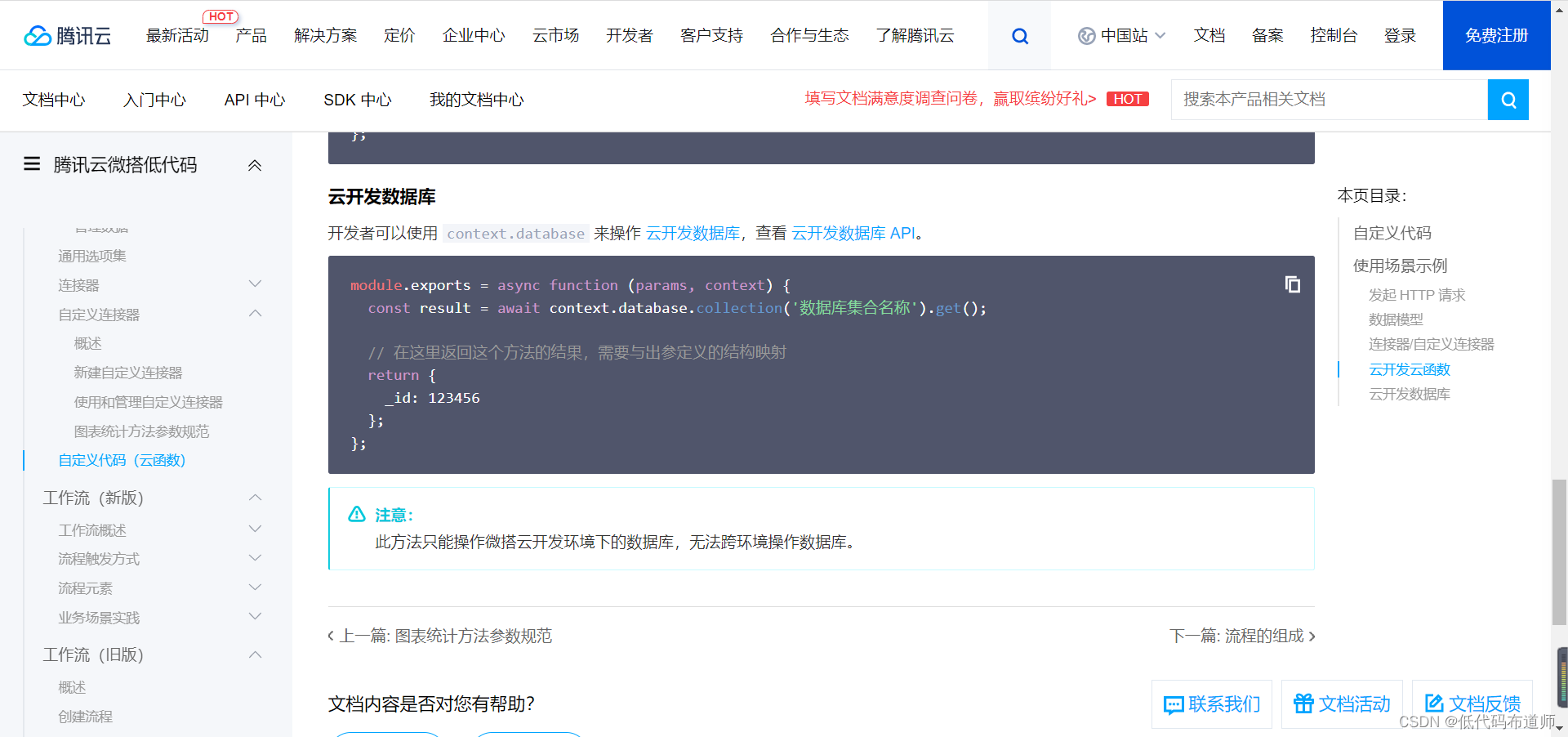Open the 产品 menu

pyautogui.click(x=251, y=36)
